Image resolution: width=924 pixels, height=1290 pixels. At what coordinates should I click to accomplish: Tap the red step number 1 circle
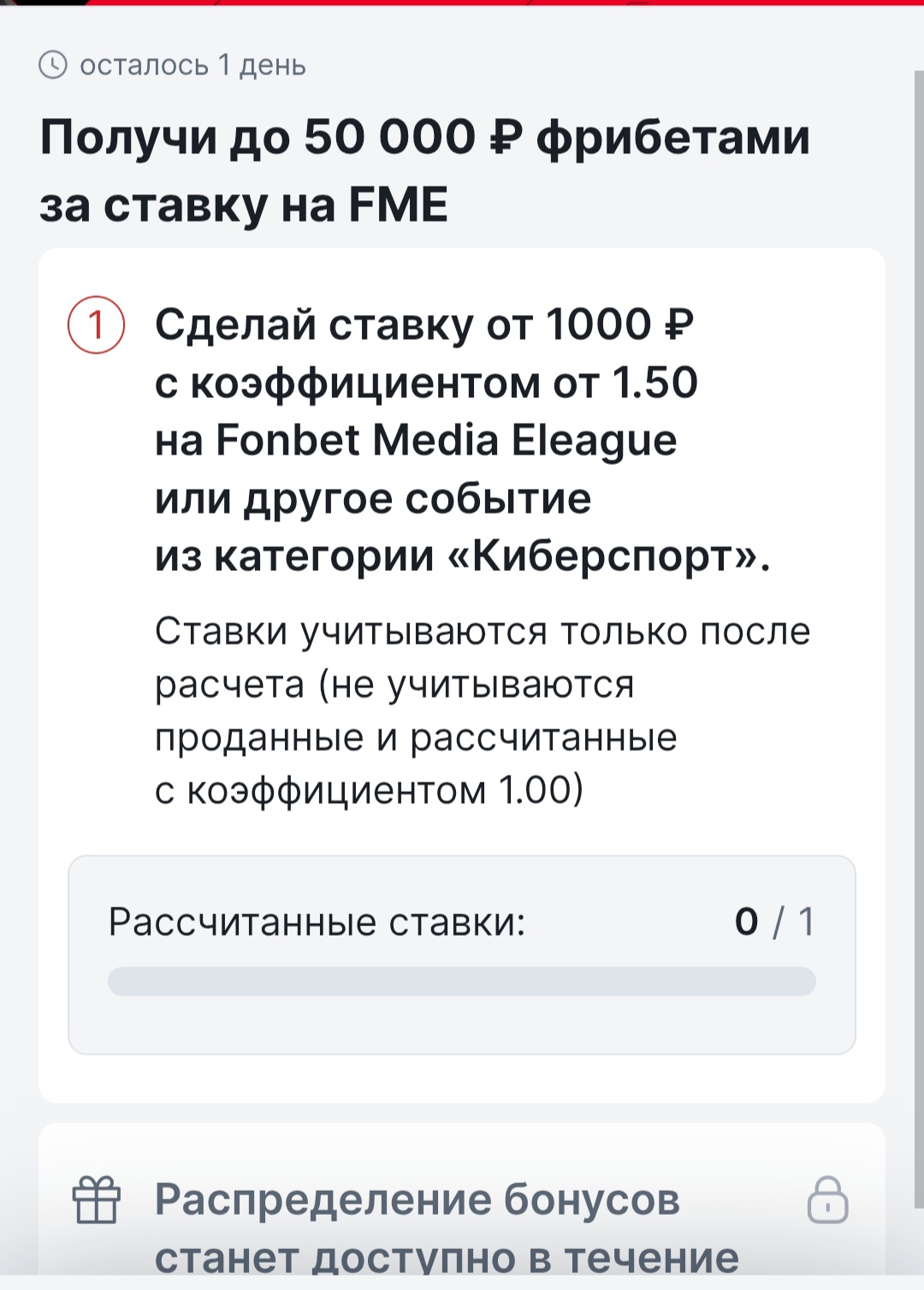[97, 325]
